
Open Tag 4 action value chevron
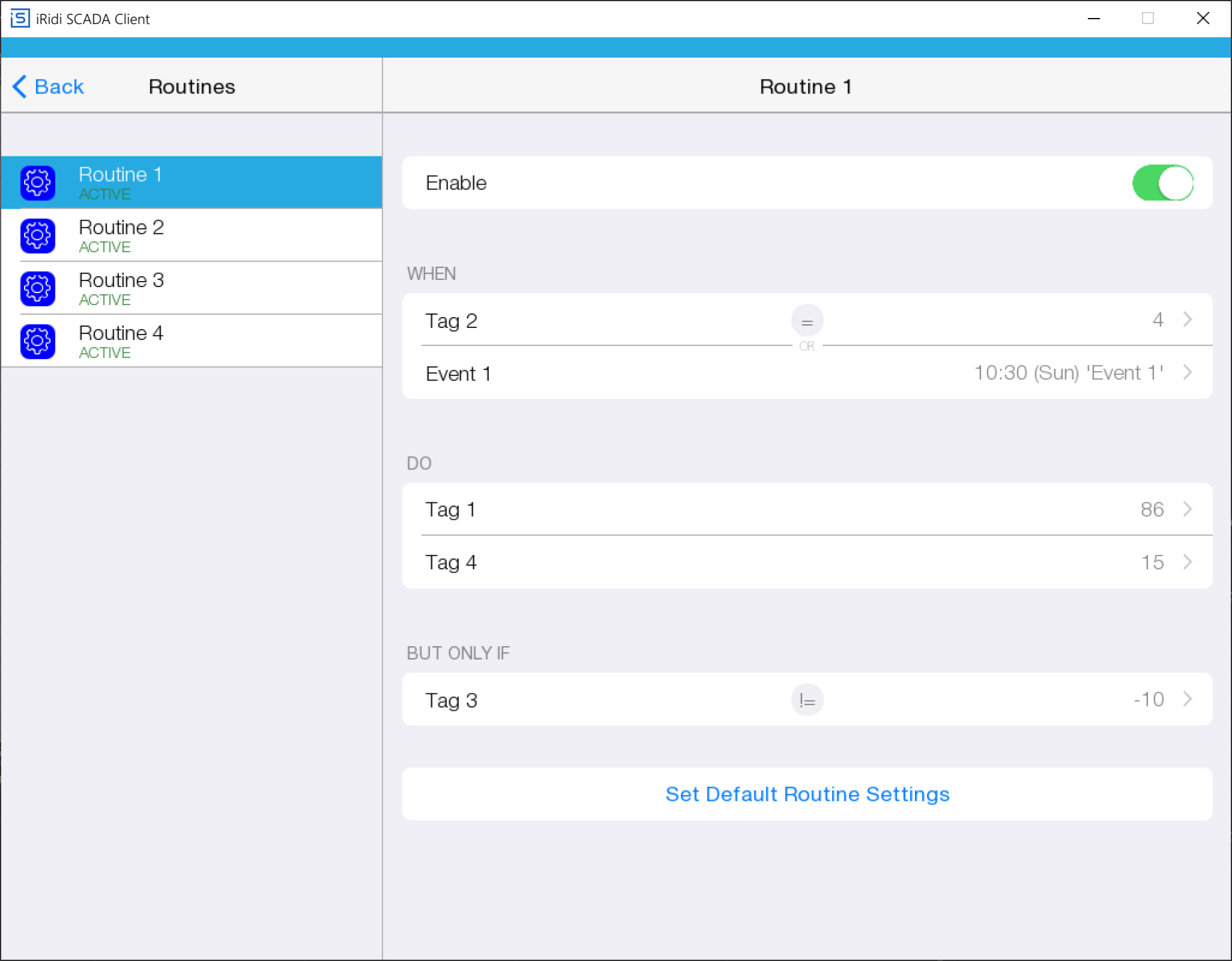point(1187,562)
